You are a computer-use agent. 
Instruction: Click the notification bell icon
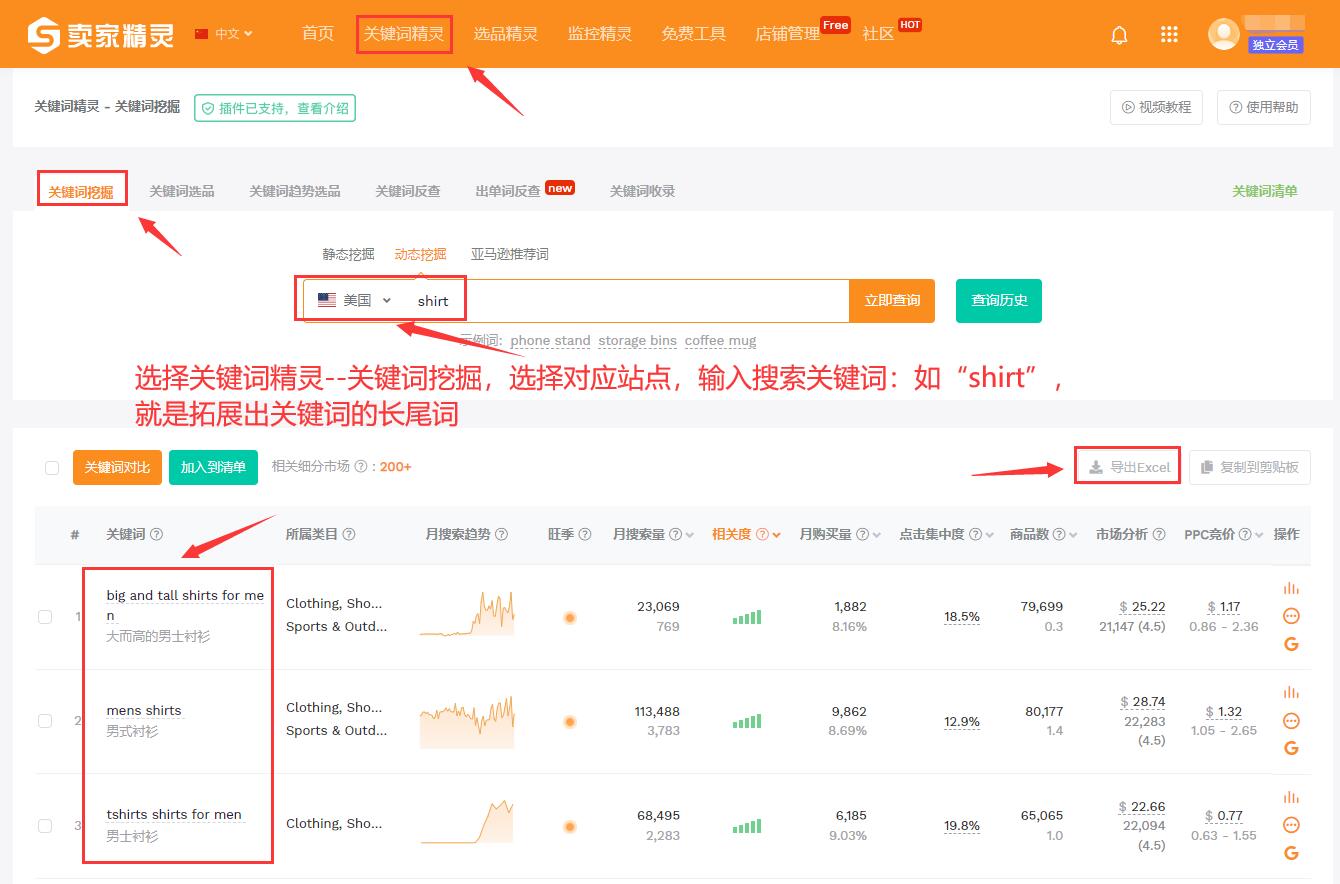point(1119,33)
